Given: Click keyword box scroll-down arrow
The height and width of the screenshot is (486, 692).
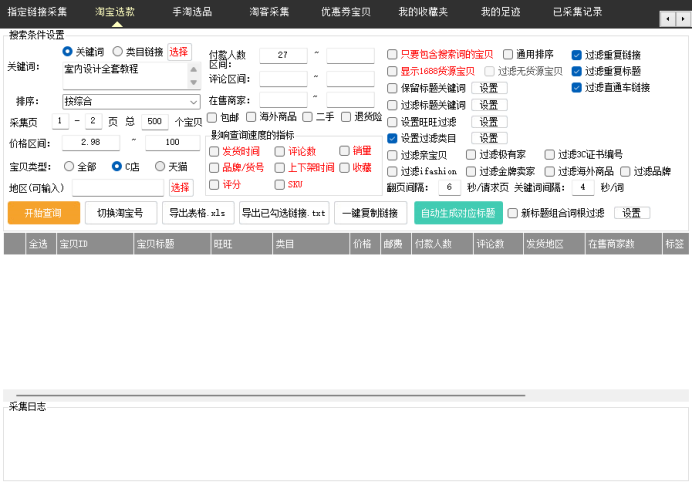Looking at the screenshot, I should coord(194,82).
